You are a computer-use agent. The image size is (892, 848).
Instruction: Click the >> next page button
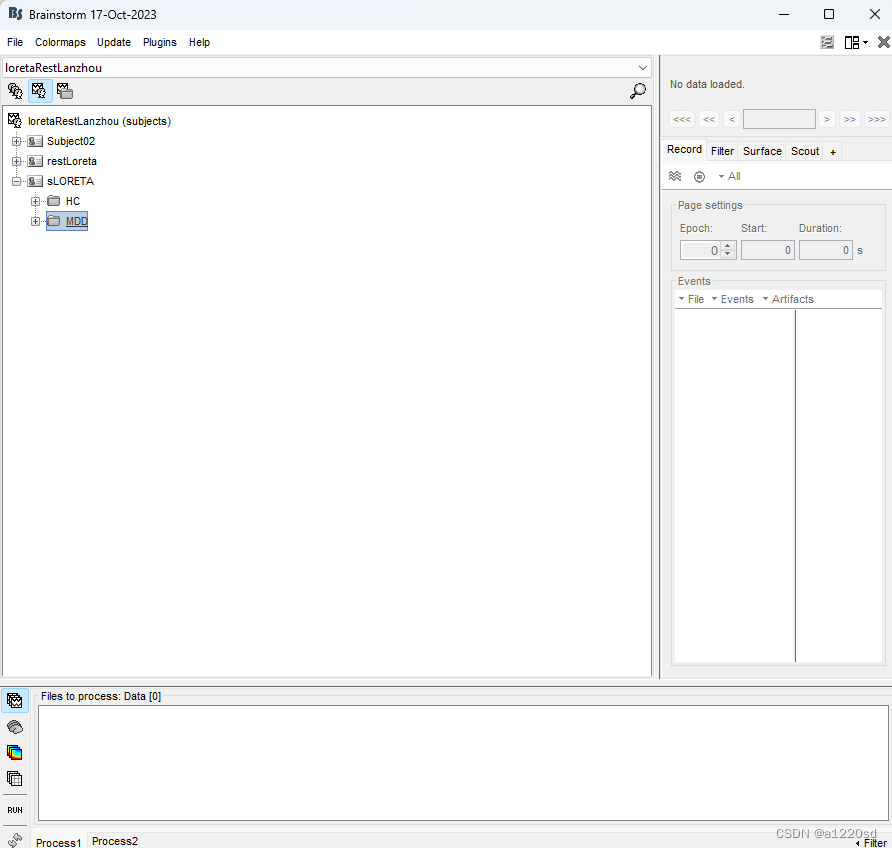(x=850, y=119)
